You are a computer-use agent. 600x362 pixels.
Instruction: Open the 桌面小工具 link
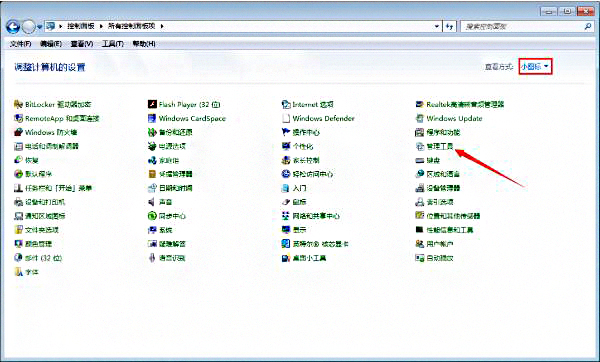pos(309,258)
